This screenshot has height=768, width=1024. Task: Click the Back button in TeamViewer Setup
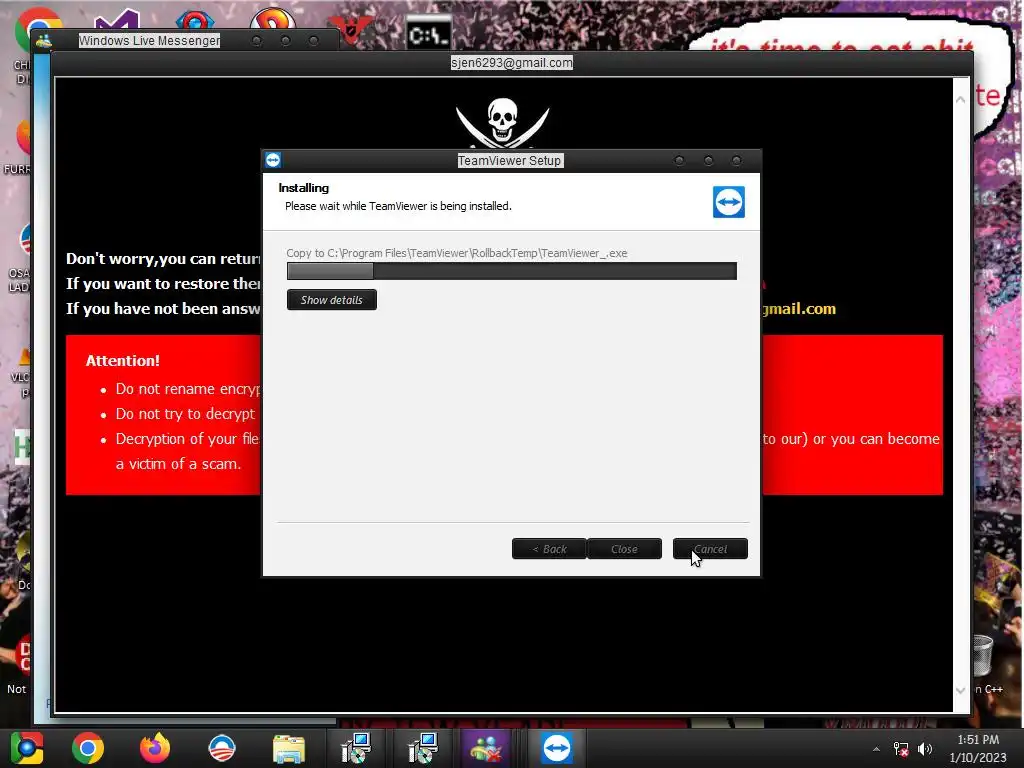[549, 549]
